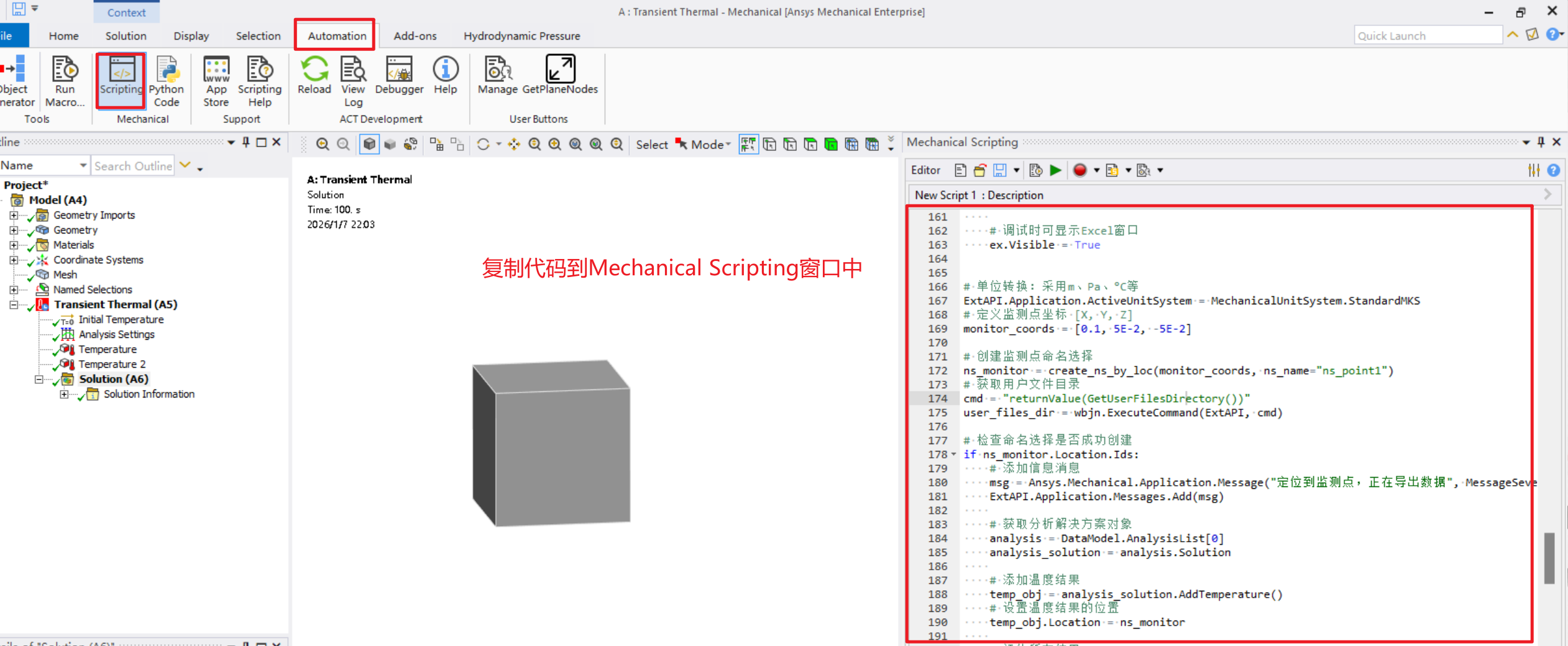
Task: Collapse the Transient Thermal (A5) branch
Action: coord(14,304)
